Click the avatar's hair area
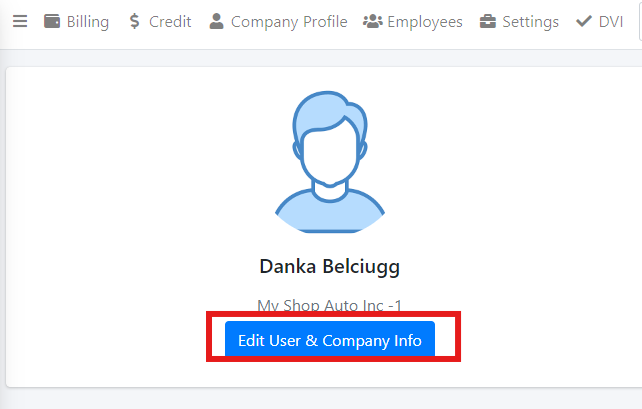This screenshot has height=409, width=642. click(x=328, y=111)
